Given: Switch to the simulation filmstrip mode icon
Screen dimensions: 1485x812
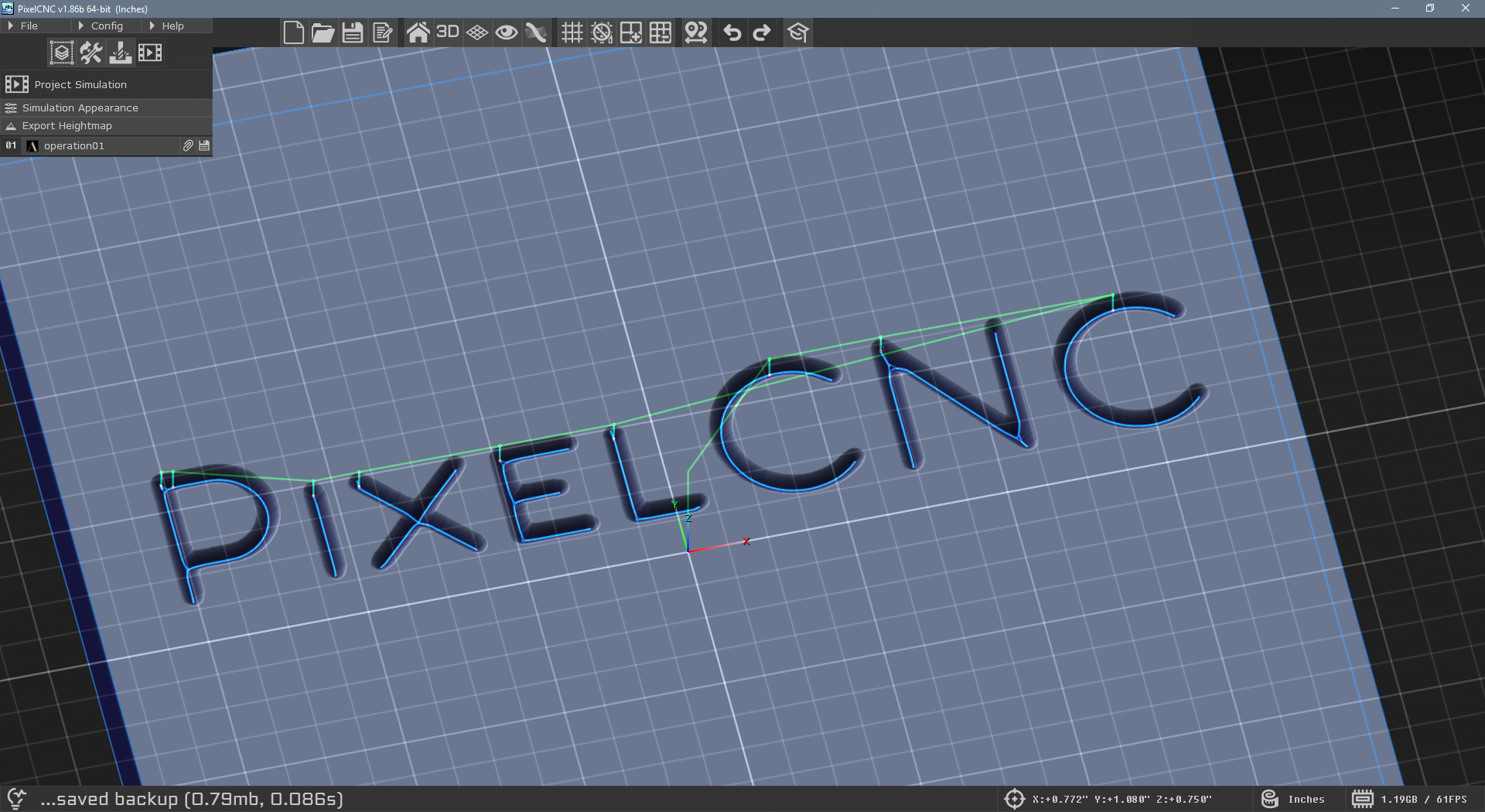Looking at the screenshot, I should coord(149,53).
